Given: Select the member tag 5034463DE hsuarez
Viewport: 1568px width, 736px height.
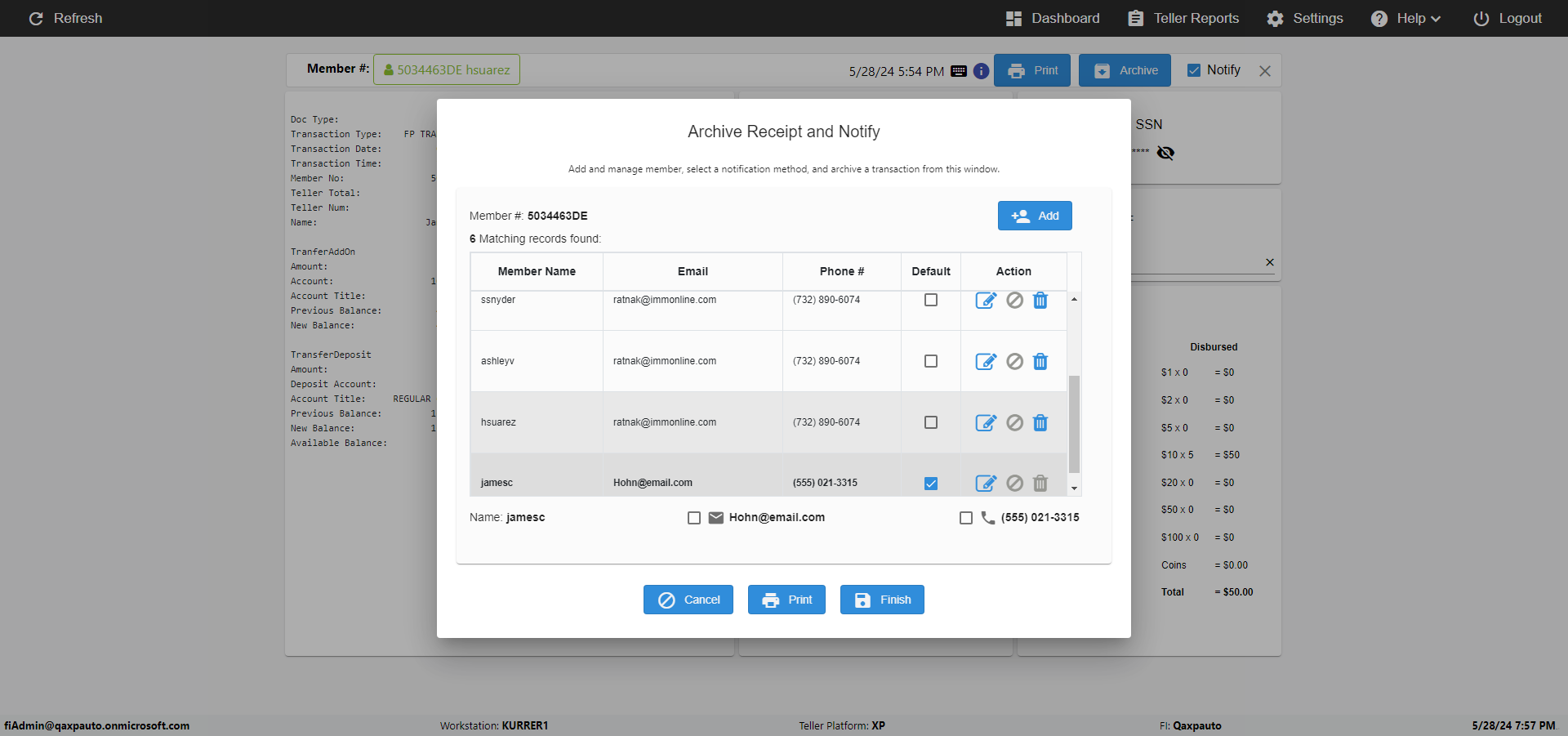Looking at the screenshot, I should [447, 69].
